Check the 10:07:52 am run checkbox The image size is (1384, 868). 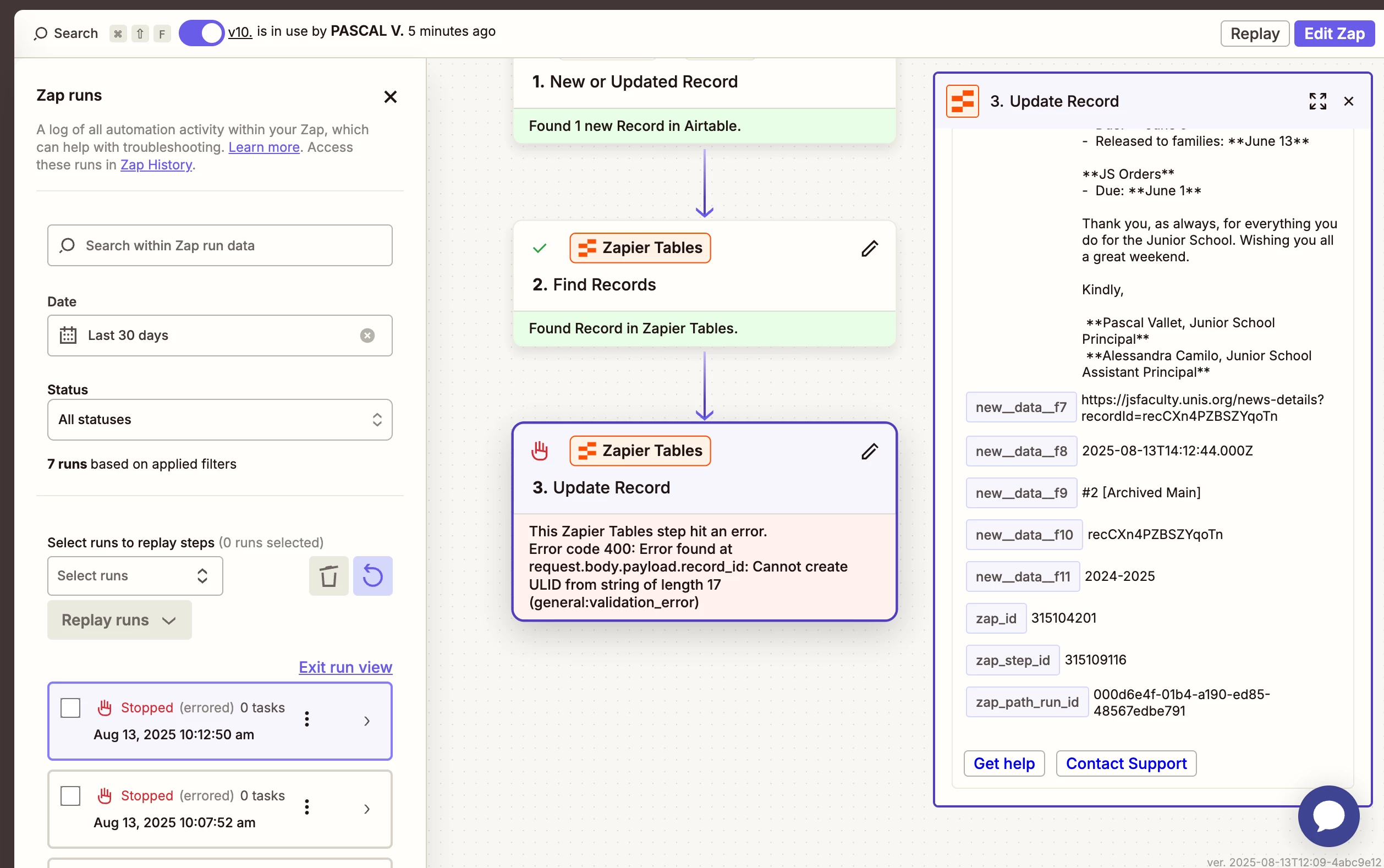[x=70, y=795]
